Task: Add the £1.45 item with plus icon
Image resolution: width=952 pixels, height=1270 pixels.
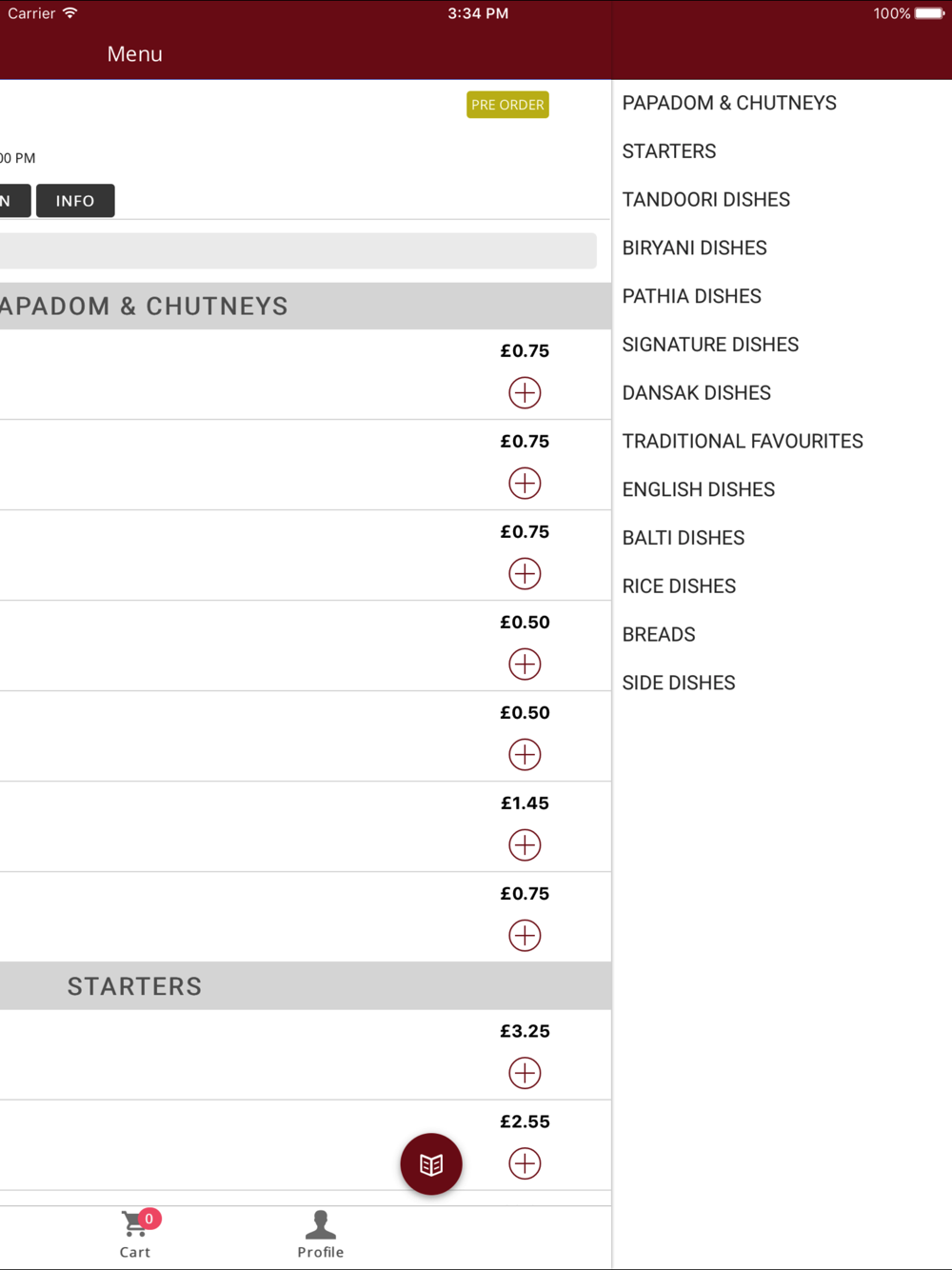Action: [x=525, y=844]
